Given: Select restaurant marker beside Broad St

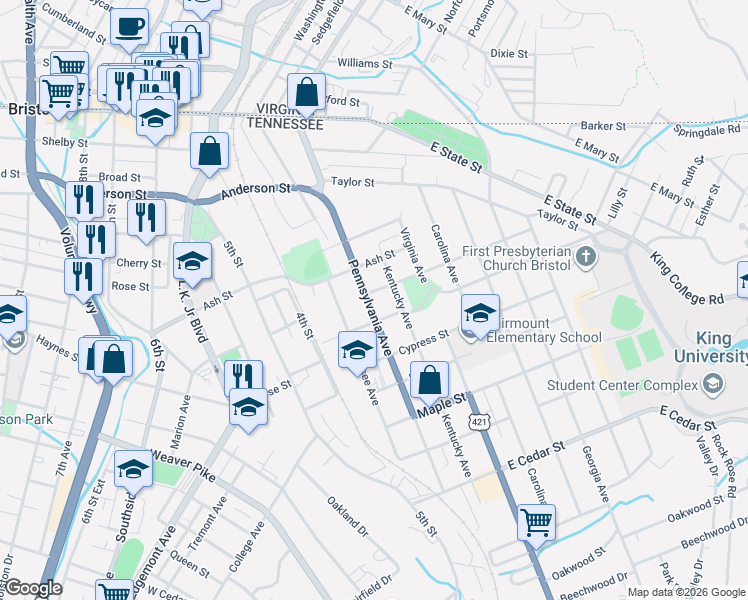Looking at the screenshot, I should tap(84, 202).
